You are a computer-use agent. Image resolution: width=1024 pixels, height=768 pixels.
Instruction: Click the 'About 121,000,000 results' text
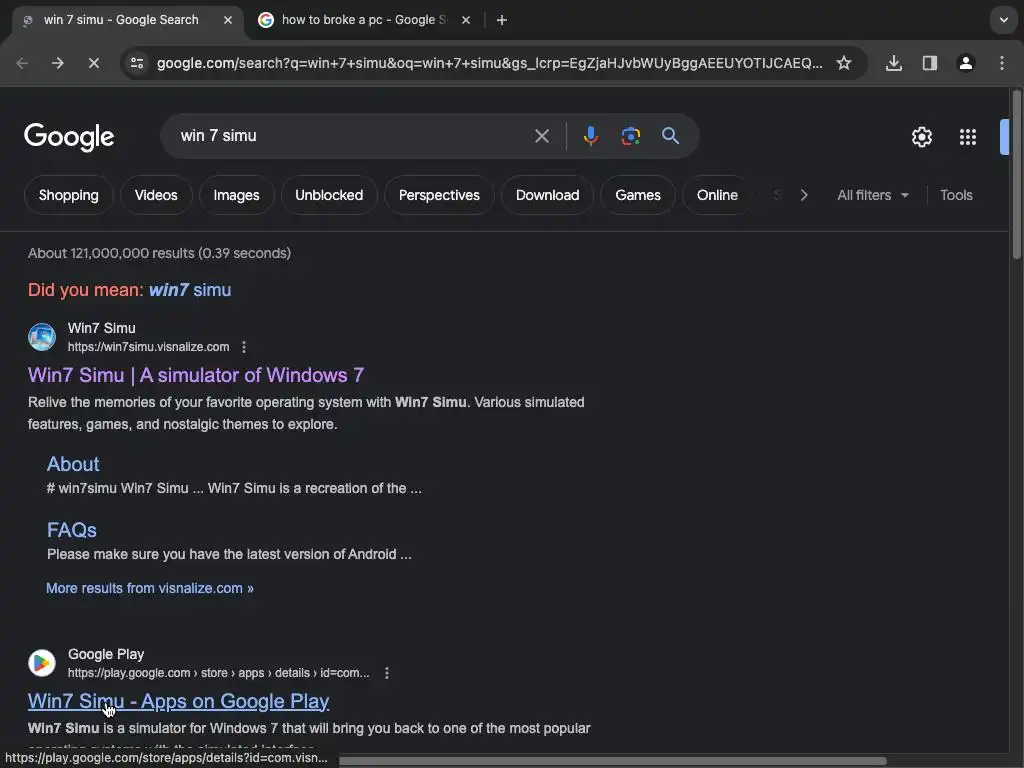(159, 253)
